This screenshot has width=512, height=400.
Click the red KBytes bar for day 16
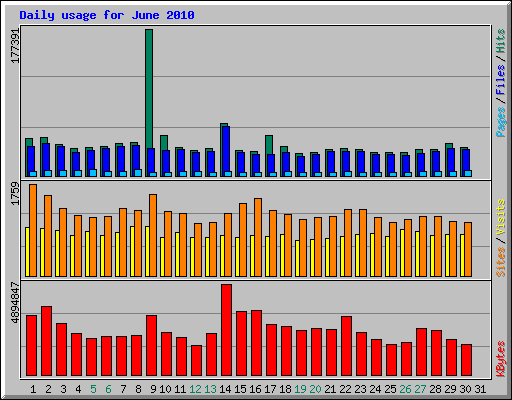256,343
